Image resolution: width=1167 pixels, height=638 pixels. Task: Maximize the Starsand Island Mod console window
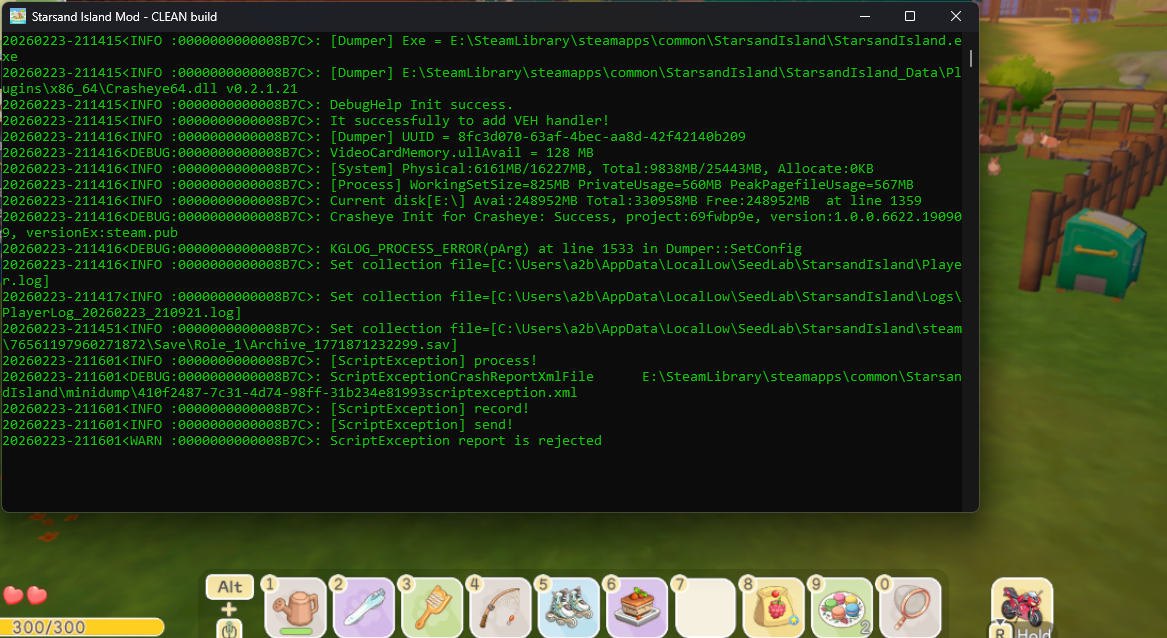coord(909,16)
